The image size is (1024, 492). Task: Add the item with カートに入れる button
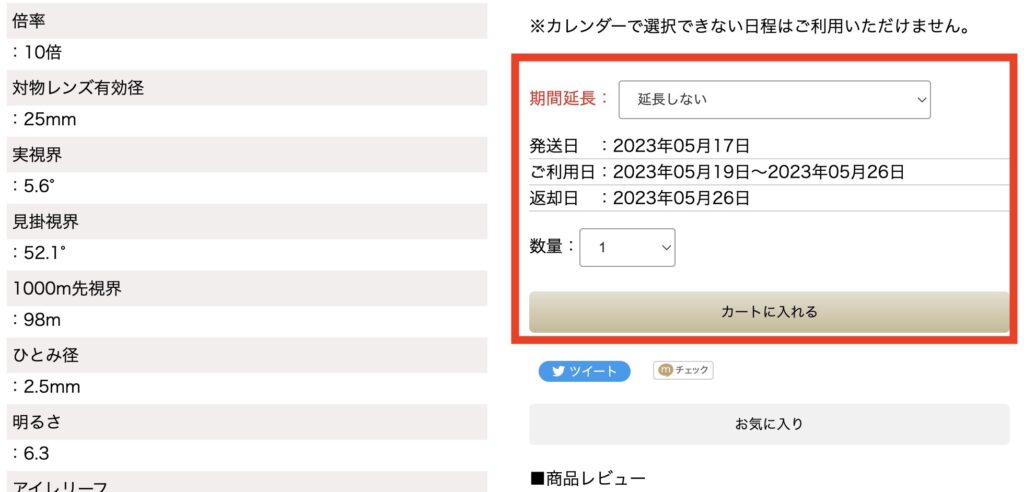pyautogui.click(x=769, y=312)
